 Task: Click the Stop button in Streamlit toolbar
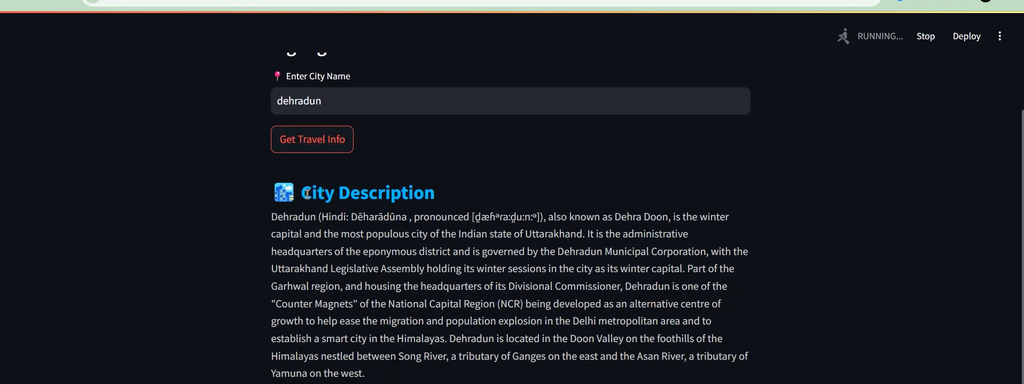(x=925, y=37)
